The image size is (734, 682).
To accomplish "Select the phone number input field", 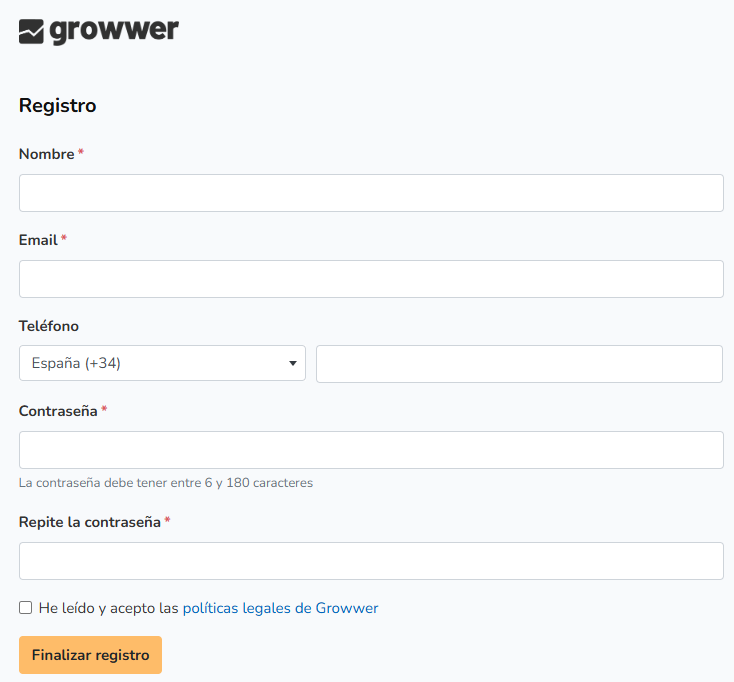I will [x=520, y=364].
